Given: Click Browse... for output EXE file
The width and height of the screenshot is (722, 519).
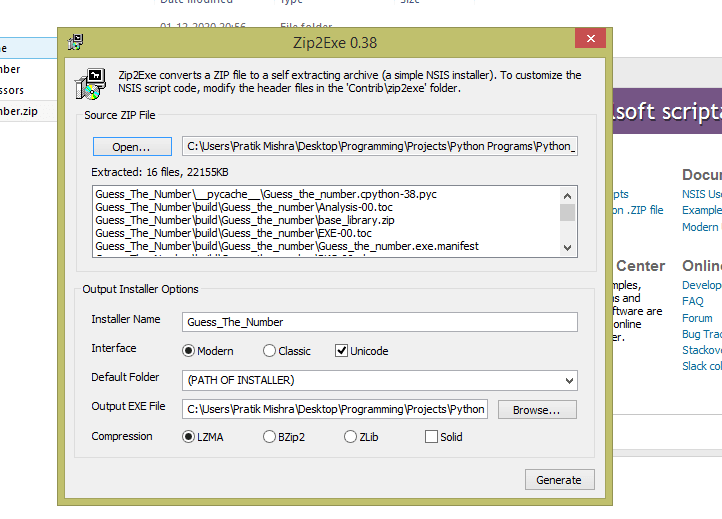Looking at the screenshot, I should pyautogui.click(x=537, y=409).
